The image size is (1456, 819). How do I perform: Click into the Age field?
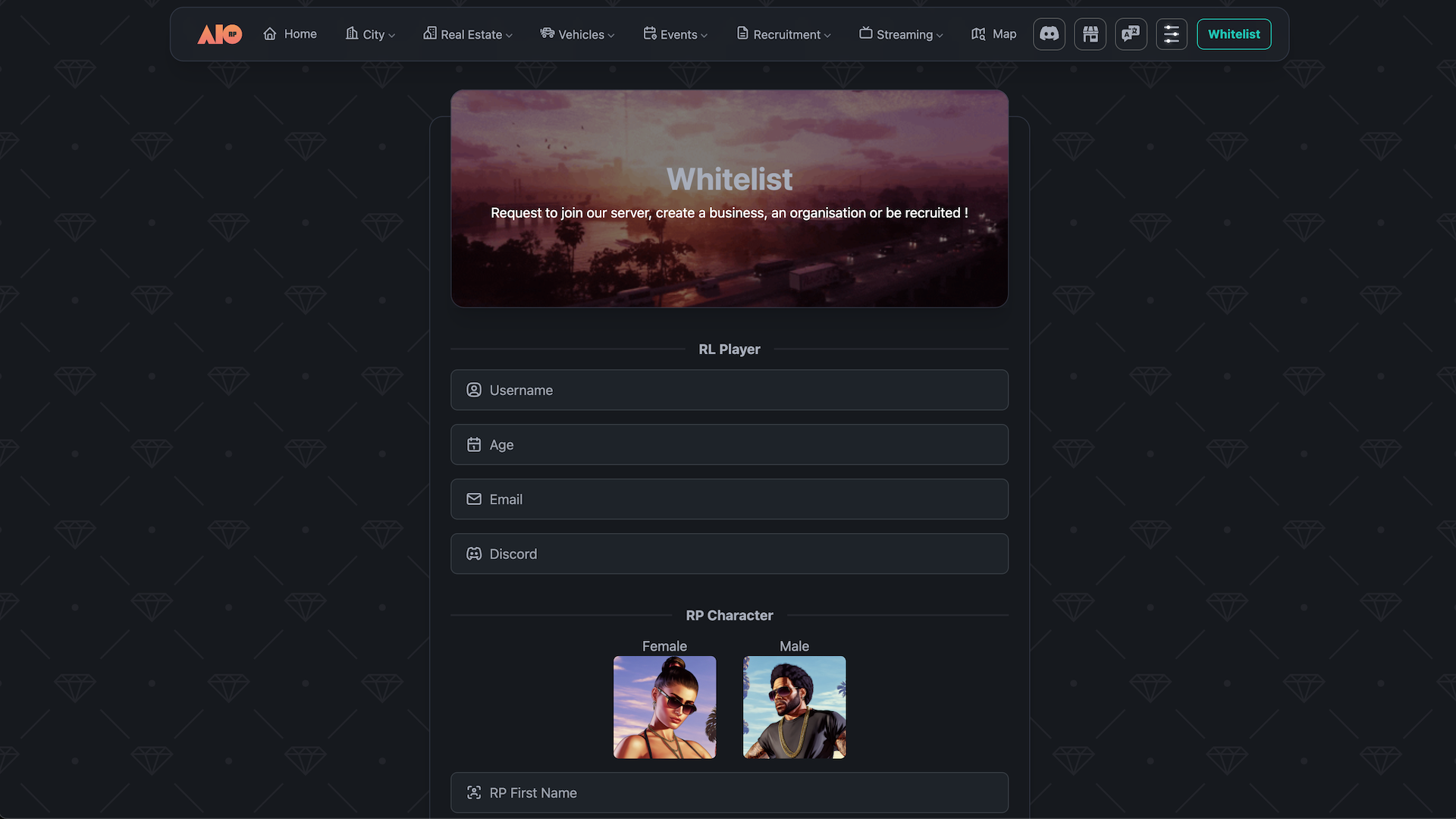(730, 444)
